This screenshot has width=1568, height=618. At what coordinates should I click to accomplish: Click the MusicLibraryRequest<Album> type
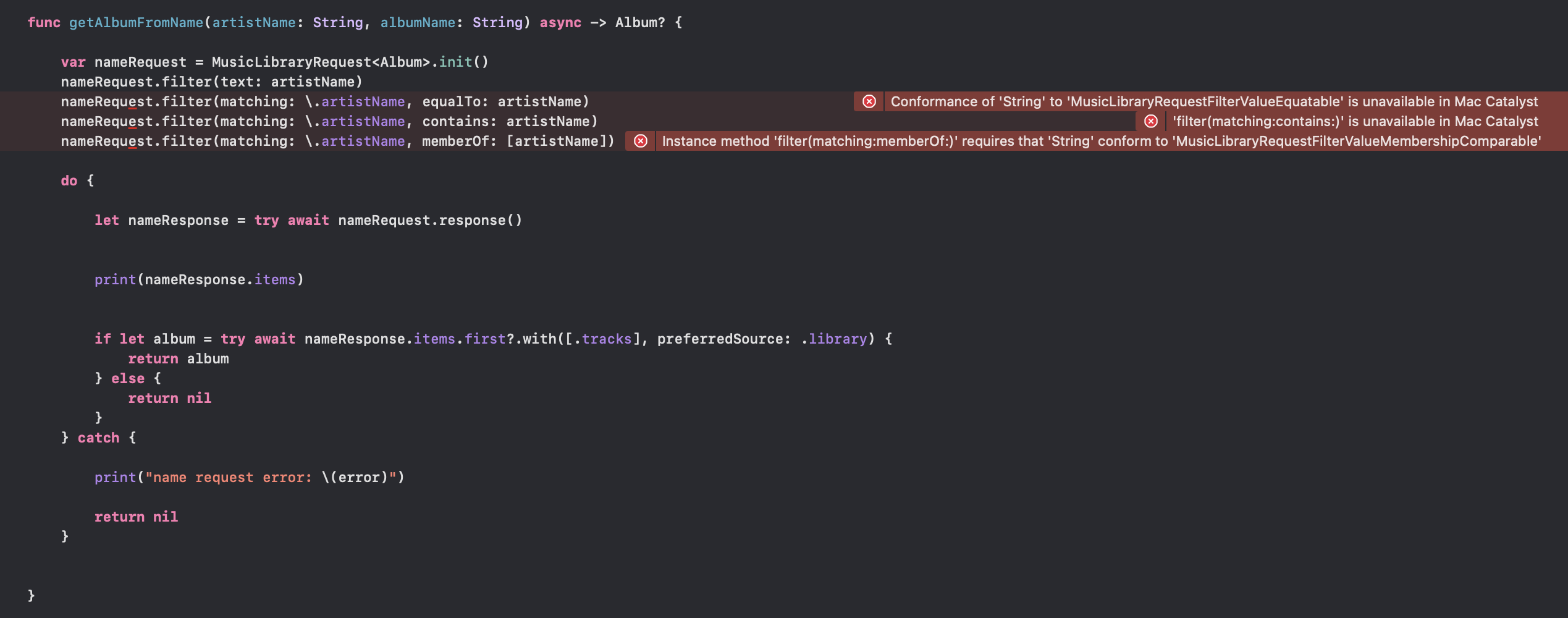321,62
